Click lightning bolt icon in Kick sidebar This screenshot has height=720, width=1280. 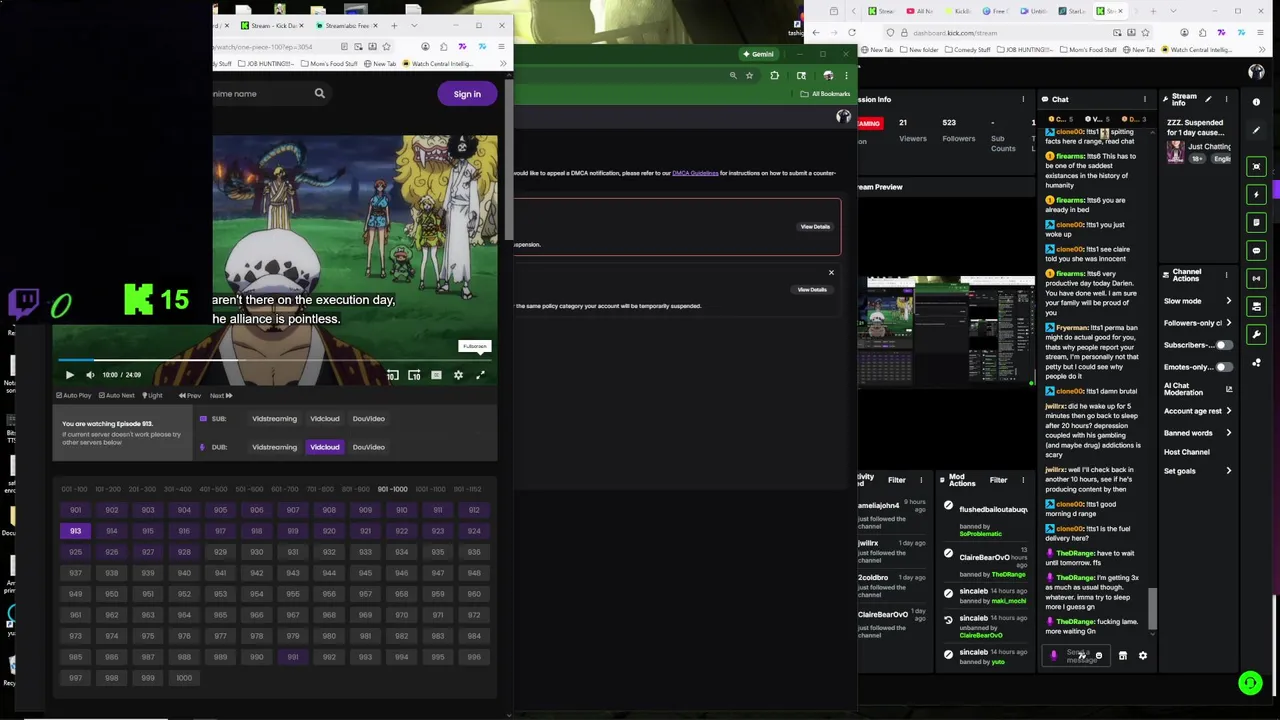(1257, 194)
